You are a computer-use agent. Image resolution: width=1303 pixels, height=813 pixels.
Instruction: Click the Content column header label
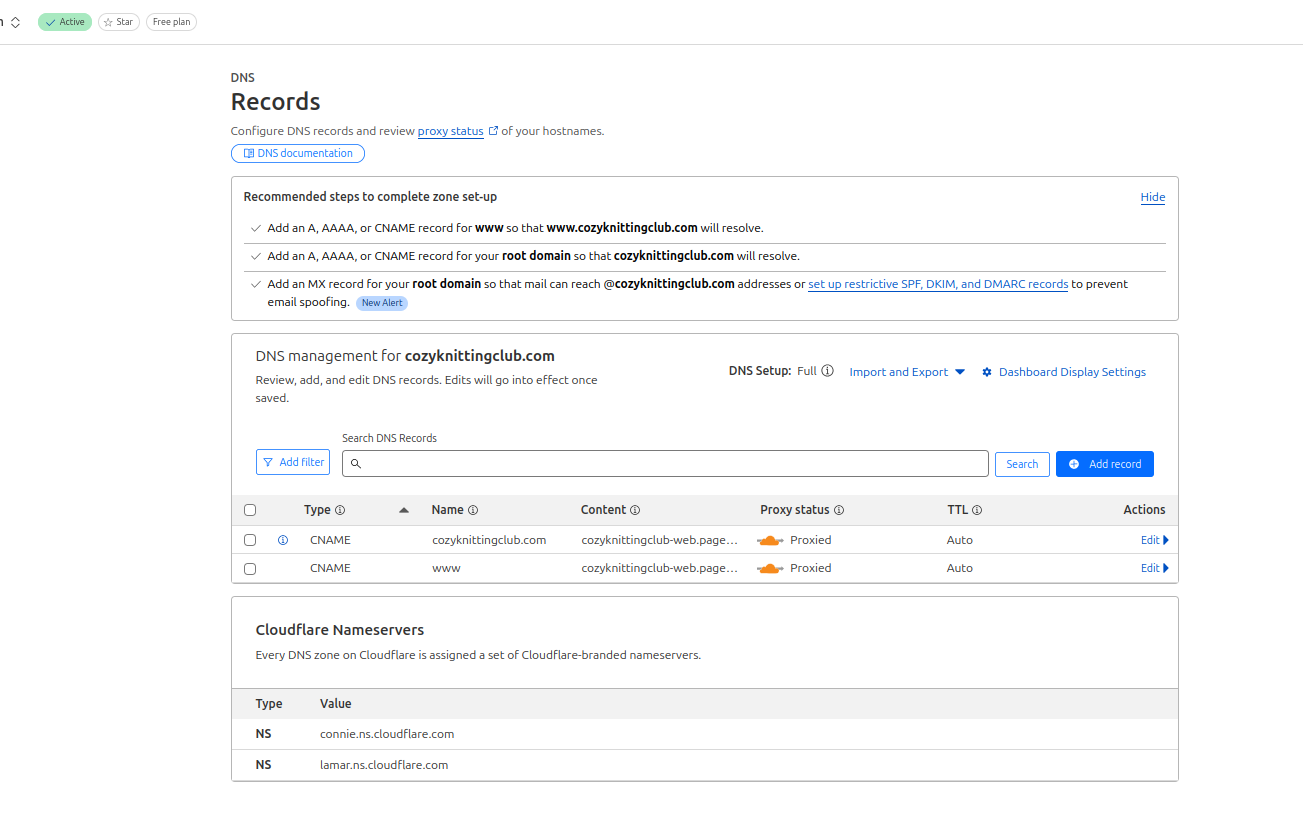(603, 510)
